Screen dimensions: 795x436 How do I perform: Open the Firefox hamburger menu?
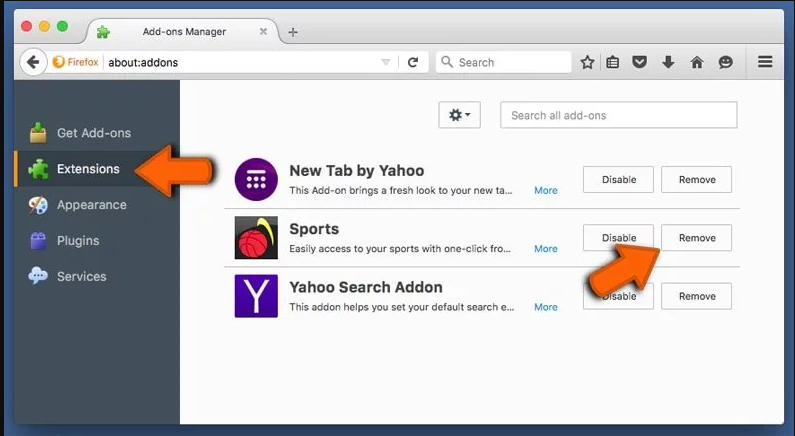click(x=765, y=62)
